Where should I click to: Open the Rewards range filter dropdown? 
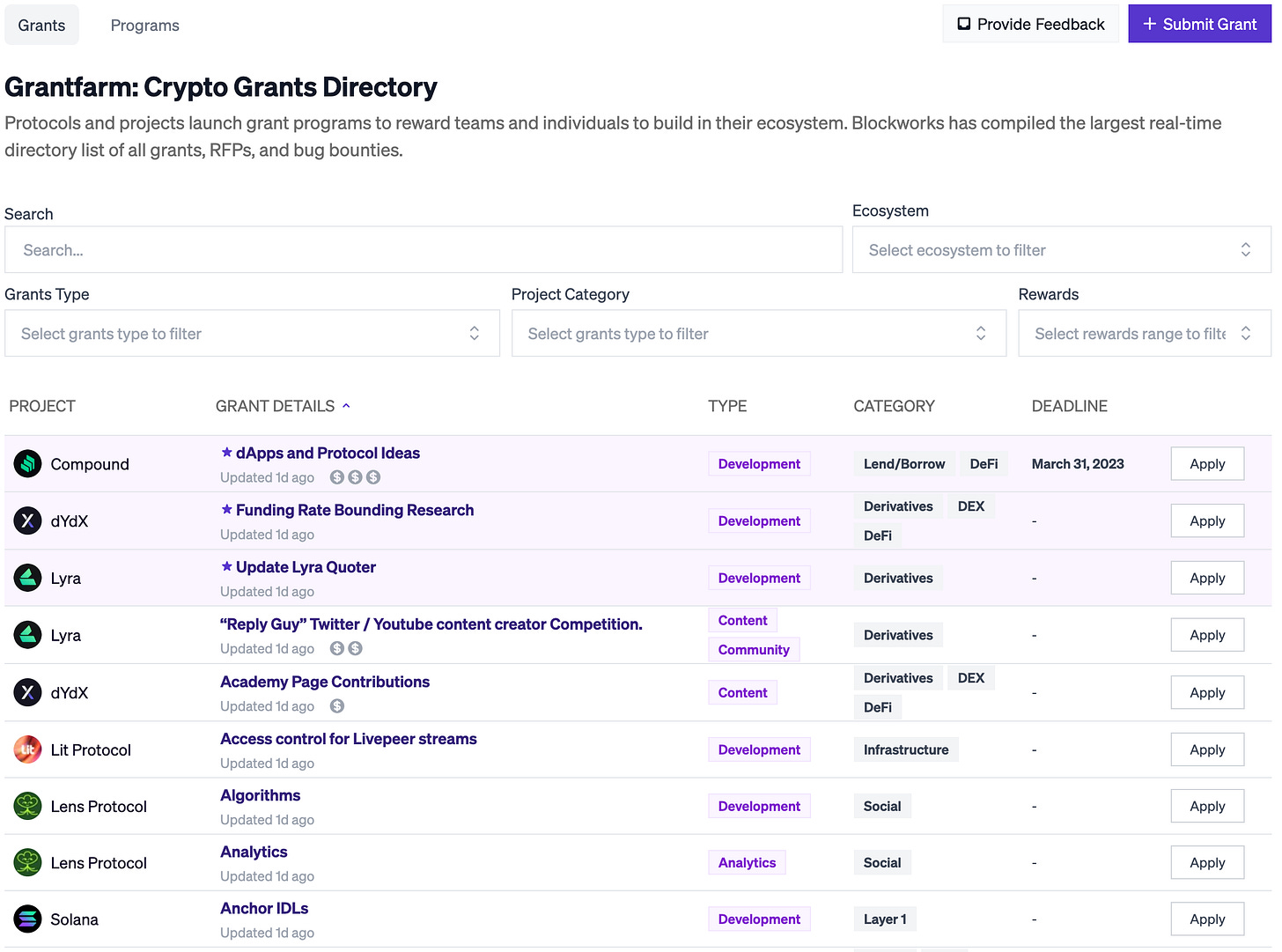tap(1145, 333)
